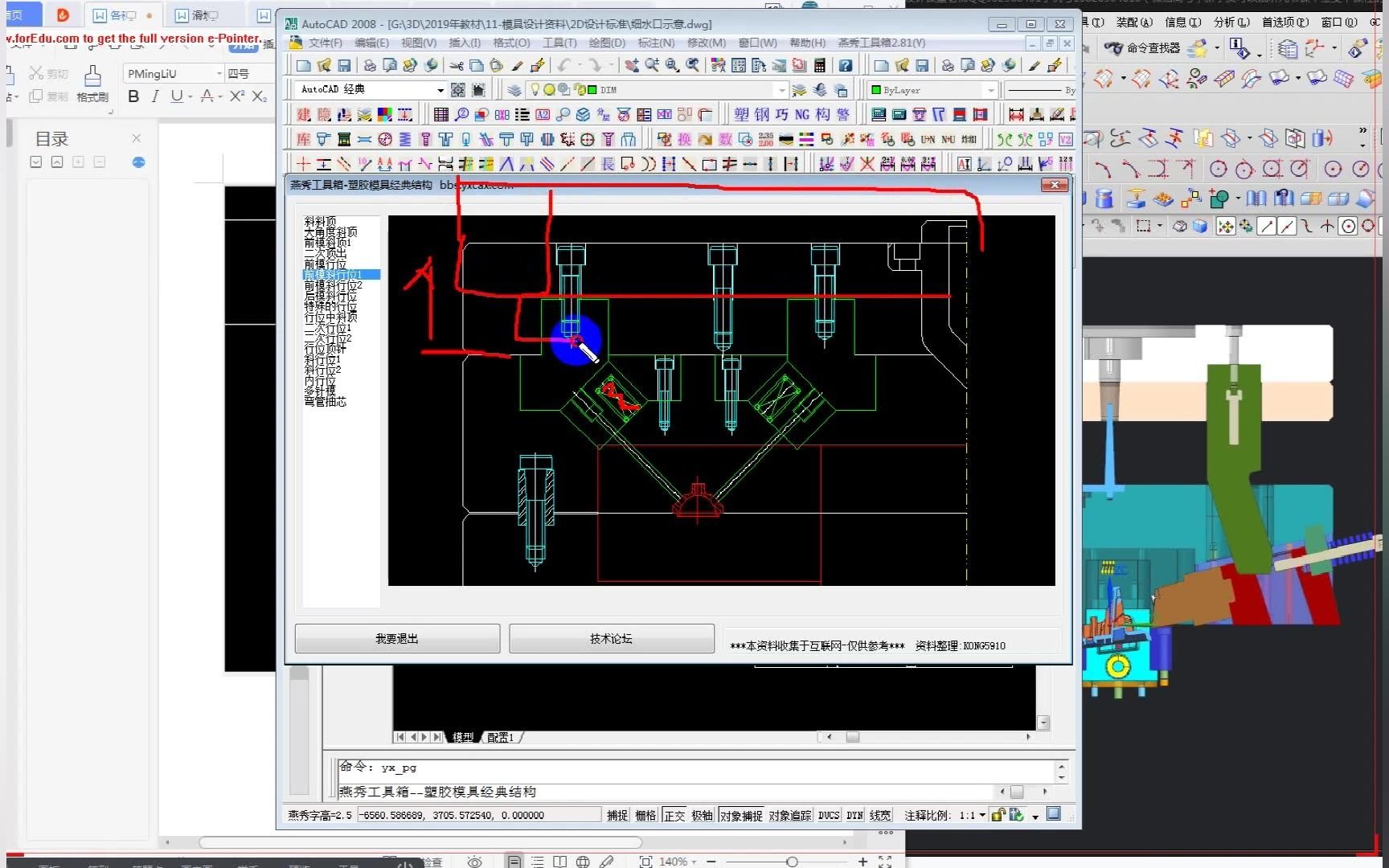Click the pink 長 length icon
Image resolution: width=1389 pixels, height=868 pixels.
coord(608,164)
